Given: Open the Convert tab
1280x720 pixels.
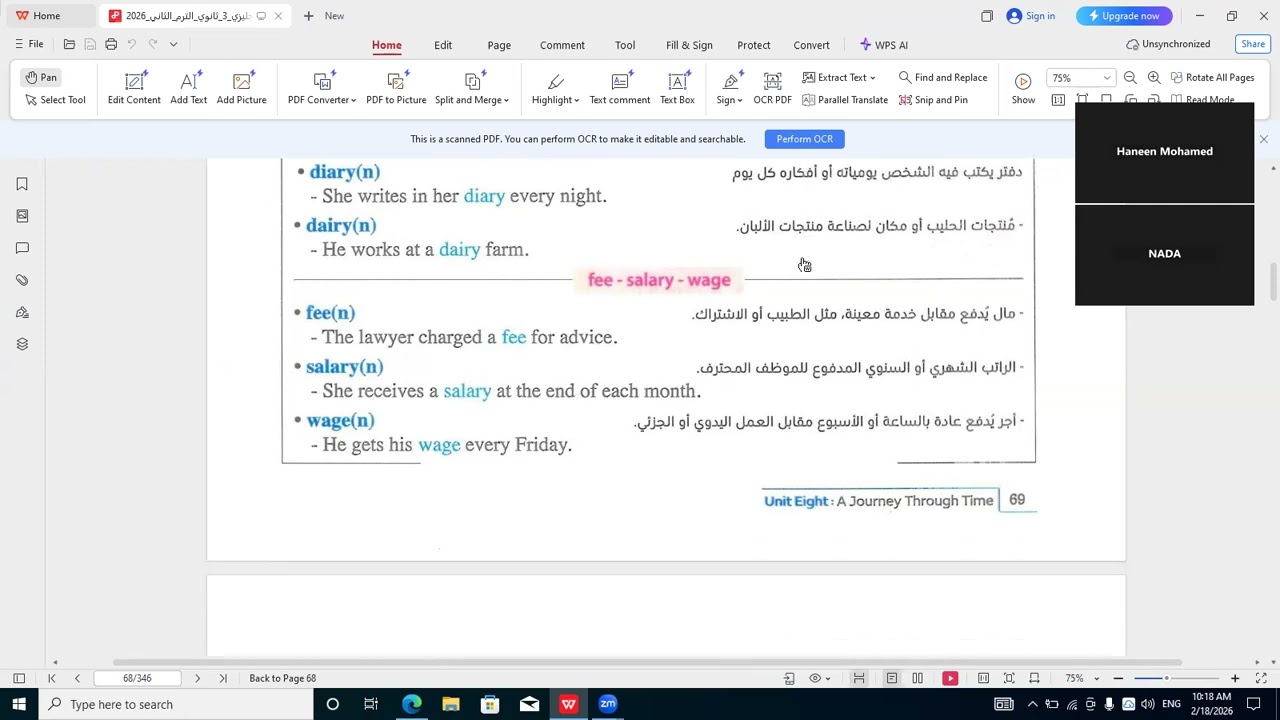Looking at the screenshot, I should tap(811, 45).
